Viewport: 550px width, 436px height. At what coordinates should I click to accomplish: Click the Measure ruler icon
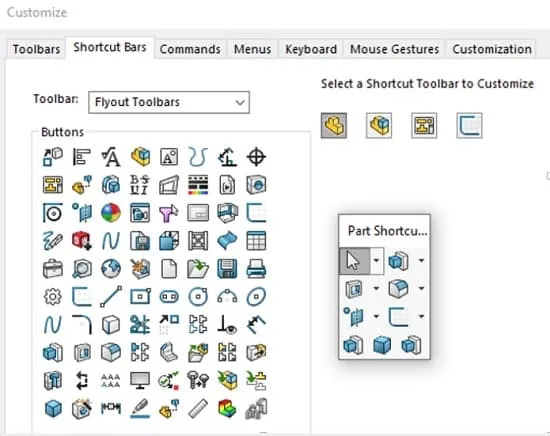(198, 409)
